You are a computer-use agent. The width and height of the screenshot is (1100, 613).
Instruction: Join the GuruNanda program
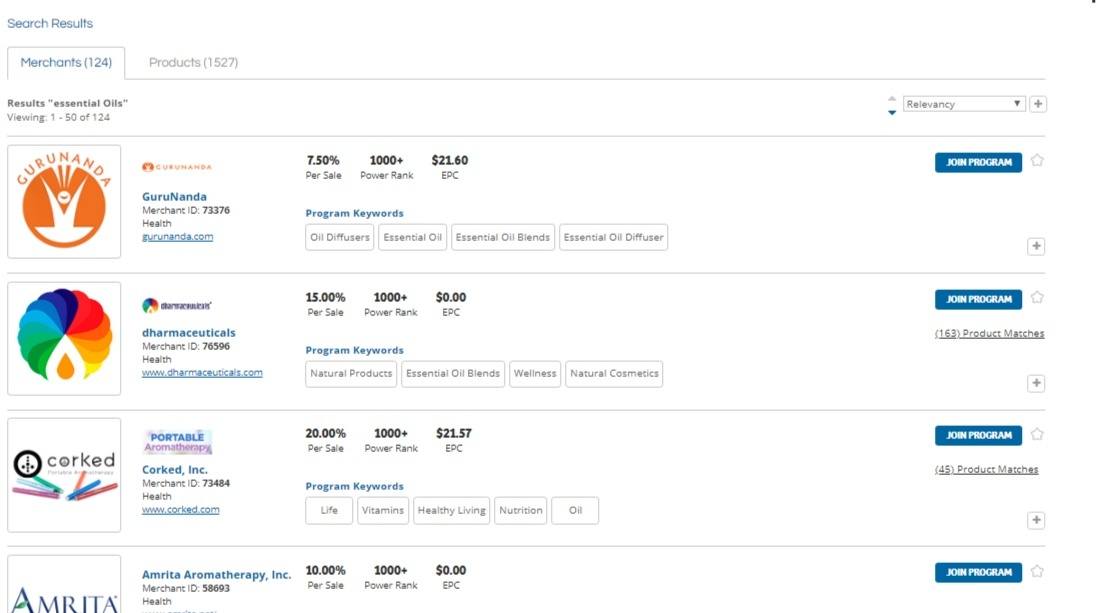point(978,162)
